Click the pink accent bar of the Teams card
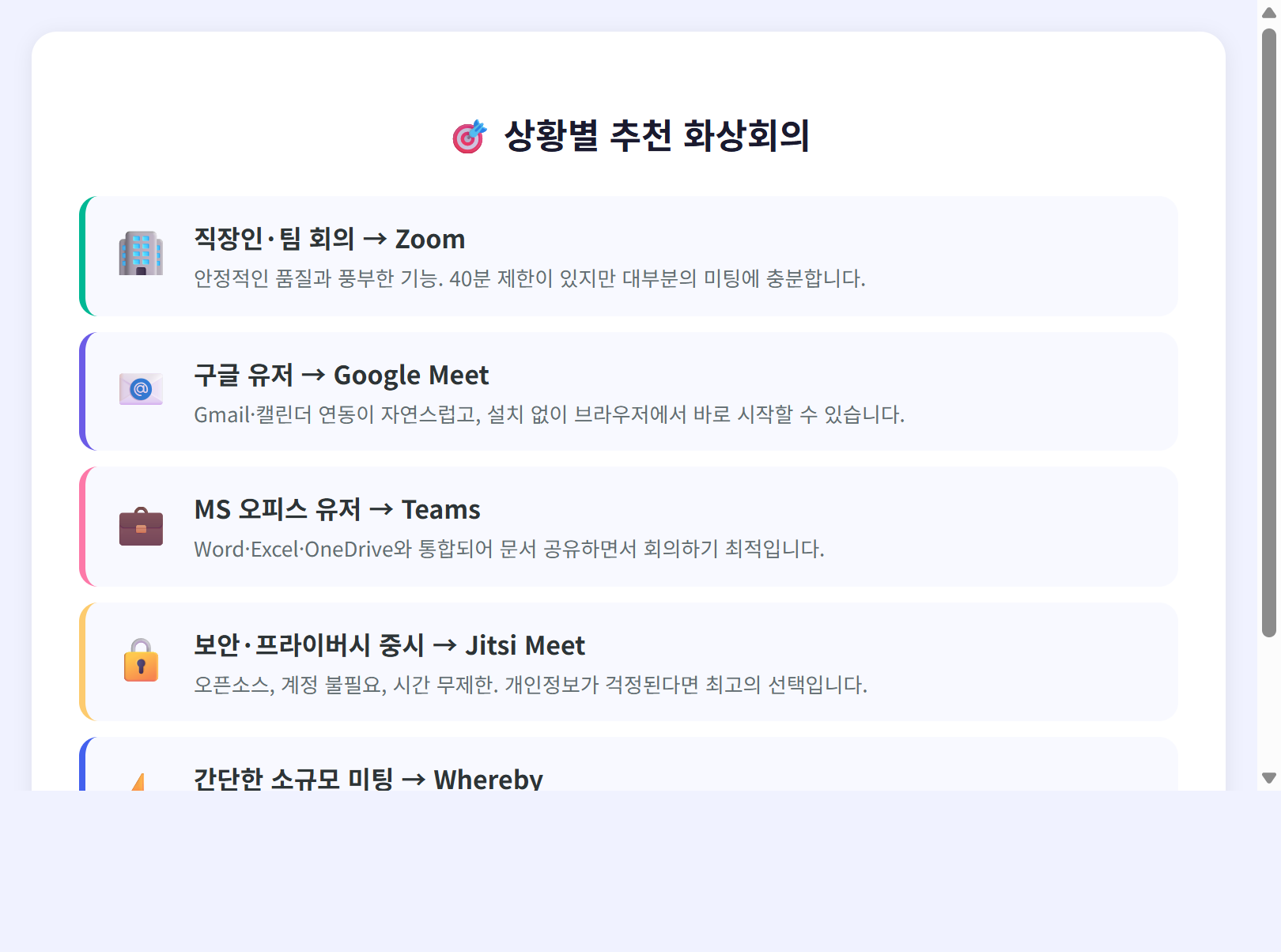This screenshot has height=952, width=1281. [85, 527]
